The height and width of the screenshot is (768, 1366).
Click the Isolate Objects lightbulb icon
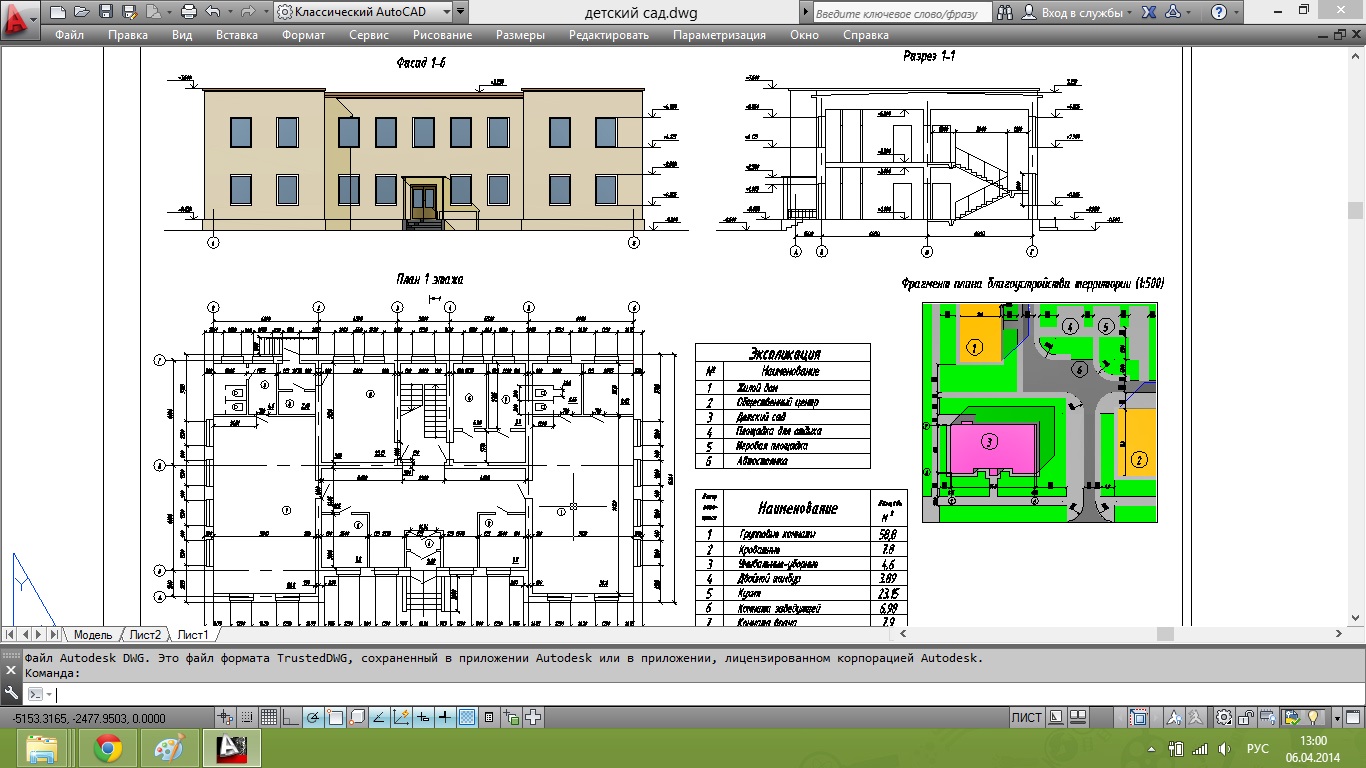pos(1313,717)
